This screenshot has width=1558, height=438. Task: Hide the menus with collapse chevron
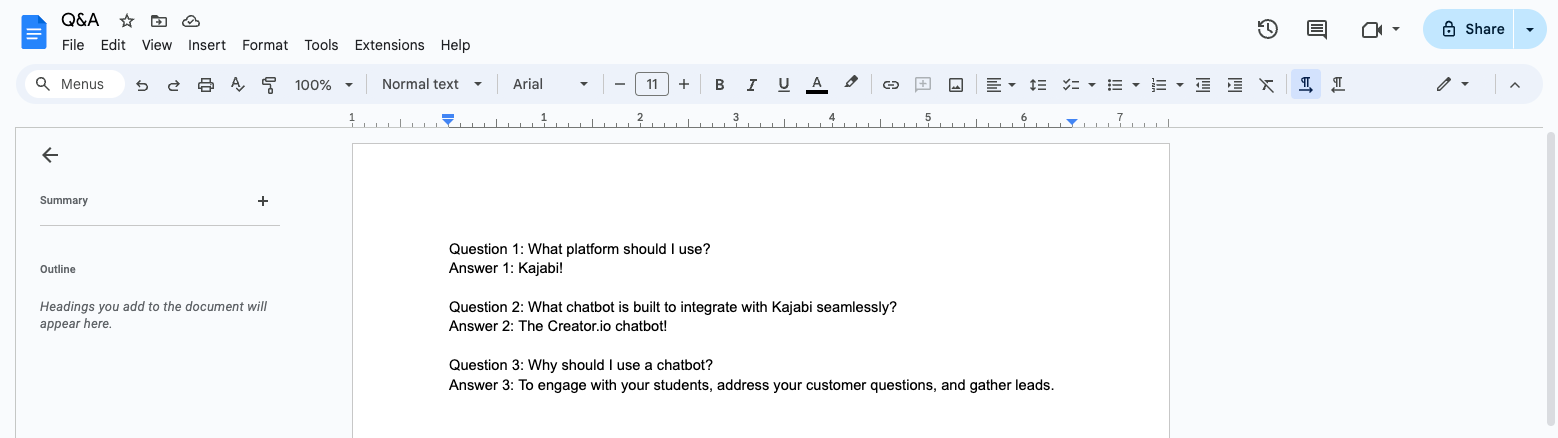click(1514, 85)
